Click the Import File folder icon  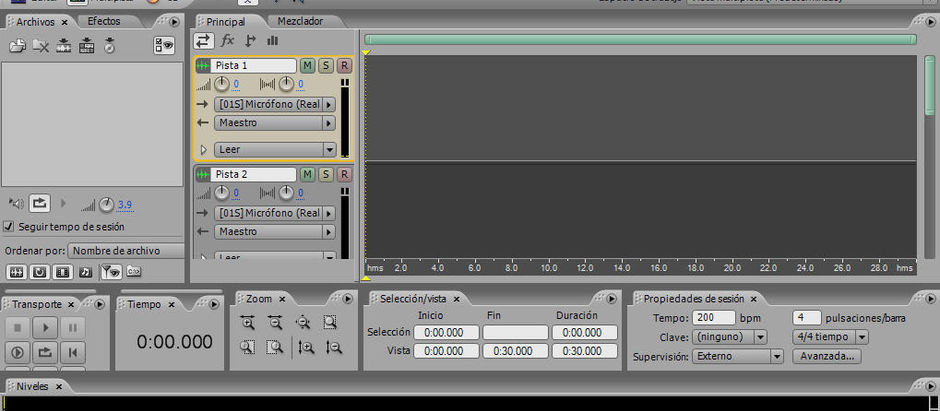pyautogui.click(x=17, y=46)
